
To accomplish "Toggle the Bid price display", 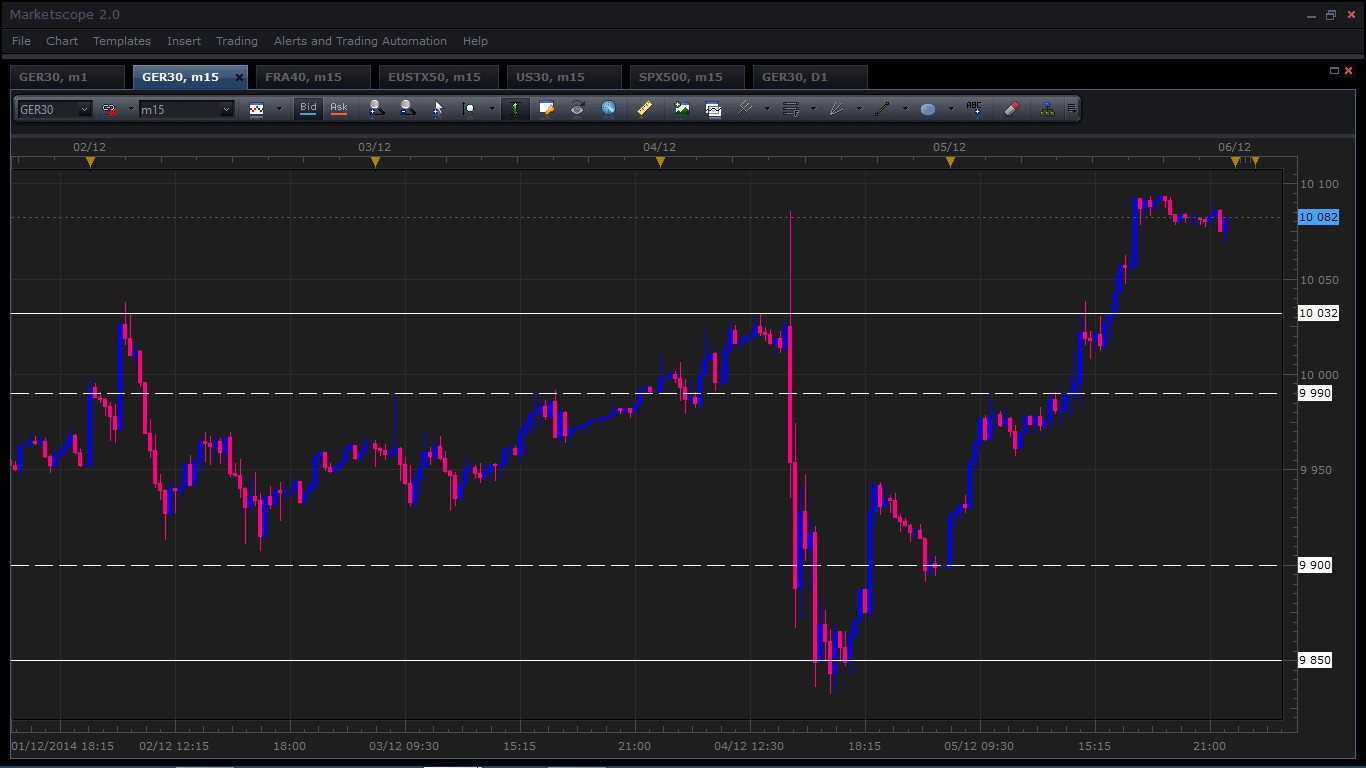I will pos(308,109).
